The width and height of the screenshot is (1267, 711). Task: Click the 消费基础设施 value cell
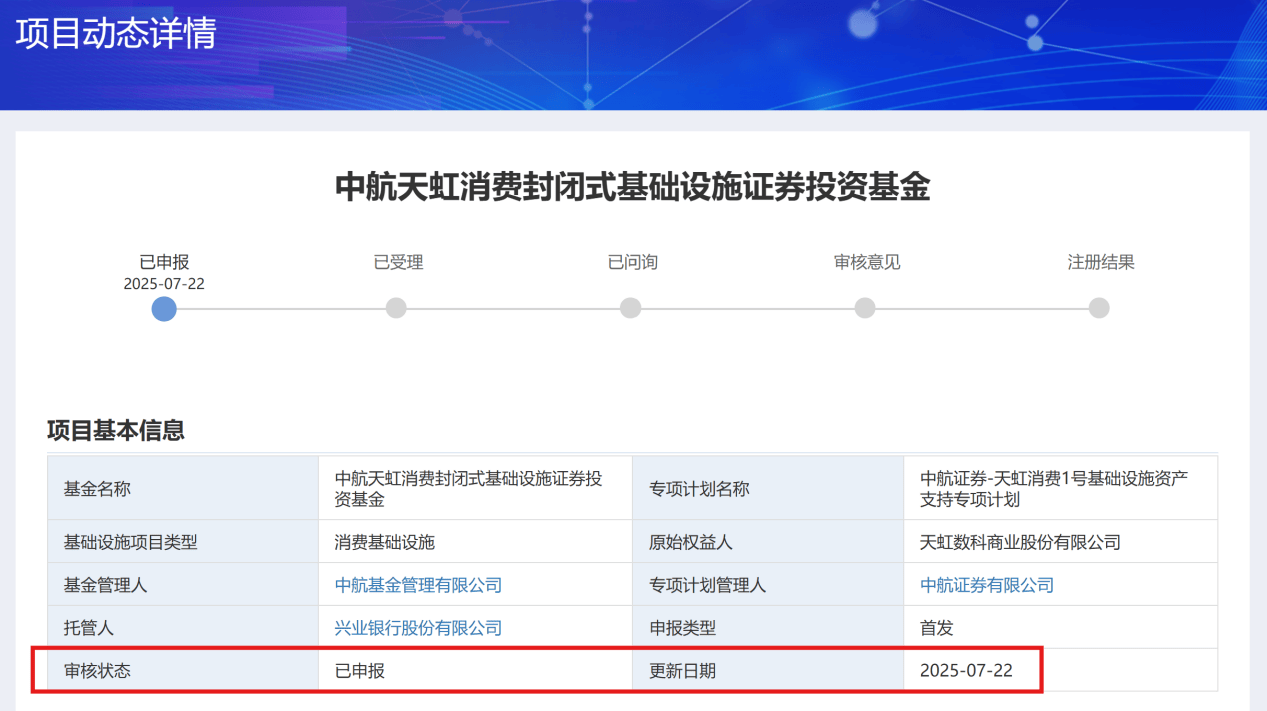475,542
